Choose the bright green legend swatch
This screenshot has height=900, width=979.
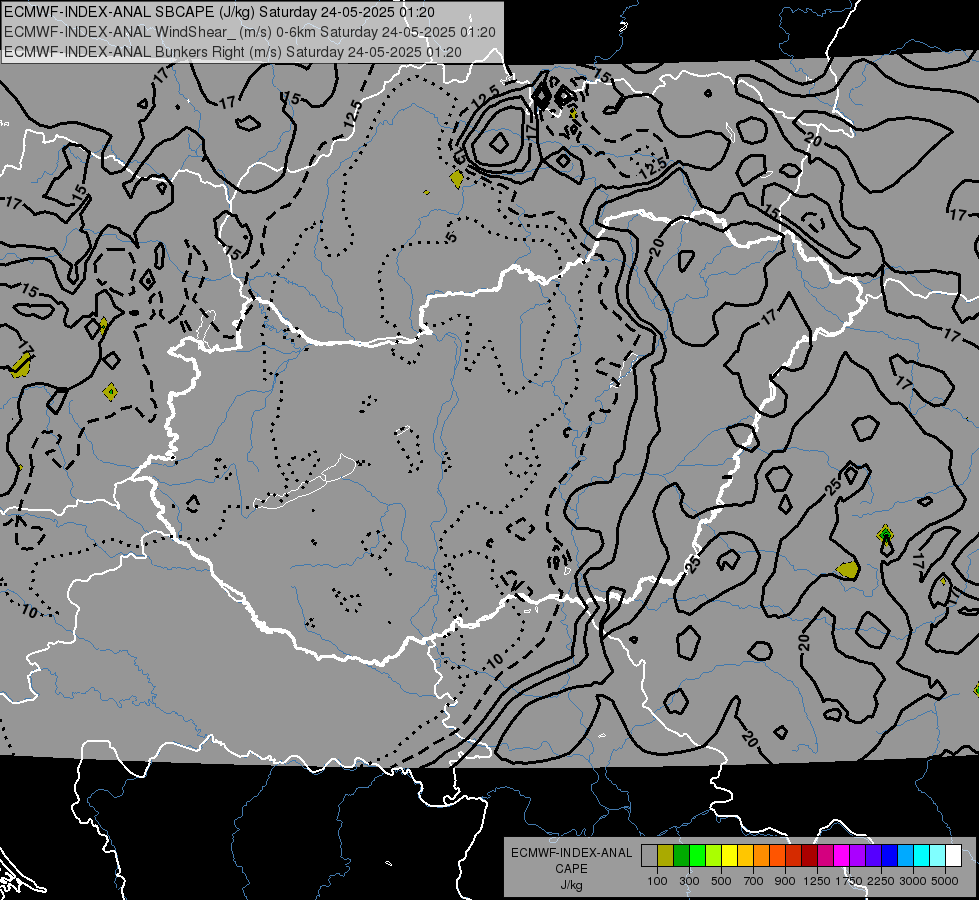pos(697,856)
